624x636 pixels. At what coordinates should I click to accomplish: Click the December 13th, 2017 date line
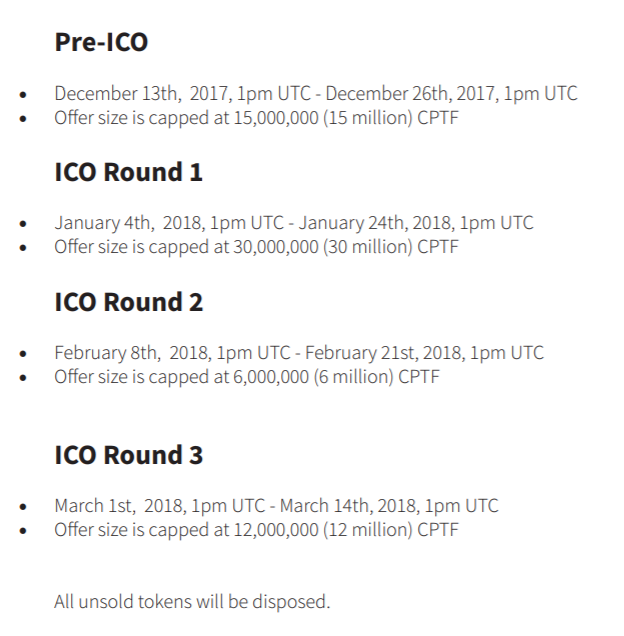(x=315, y=94)
